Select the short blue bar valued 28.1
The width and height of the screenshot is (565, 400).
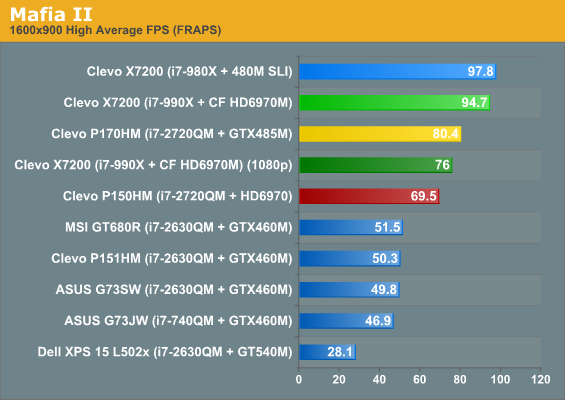(x=327, y=352)
